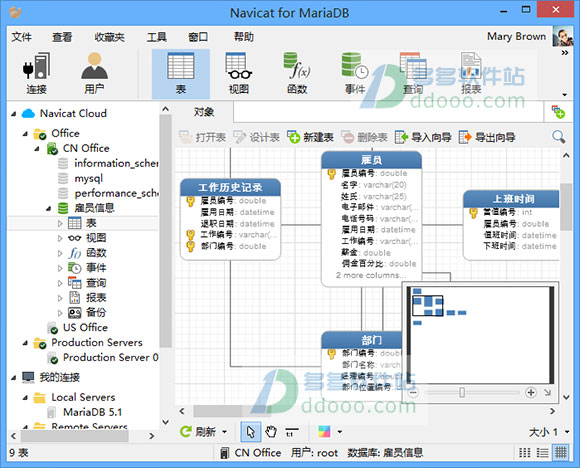Click the 新建表 new table button

310,137
